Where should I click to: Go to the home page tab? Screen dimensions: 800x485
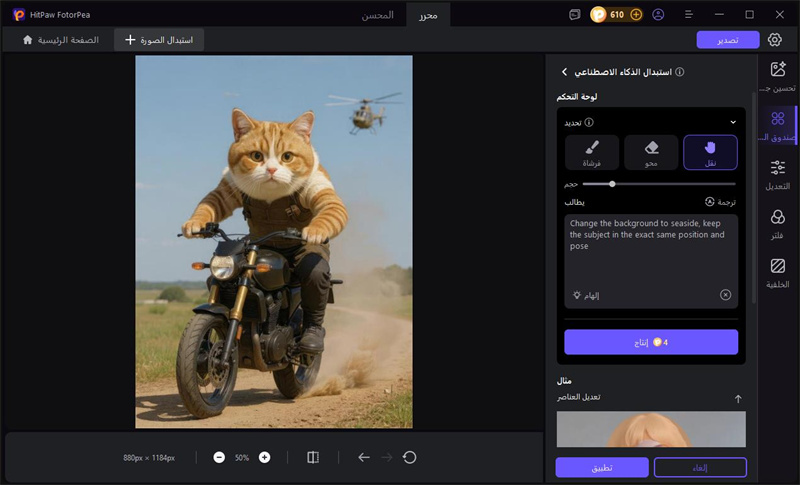click(61, 40)
